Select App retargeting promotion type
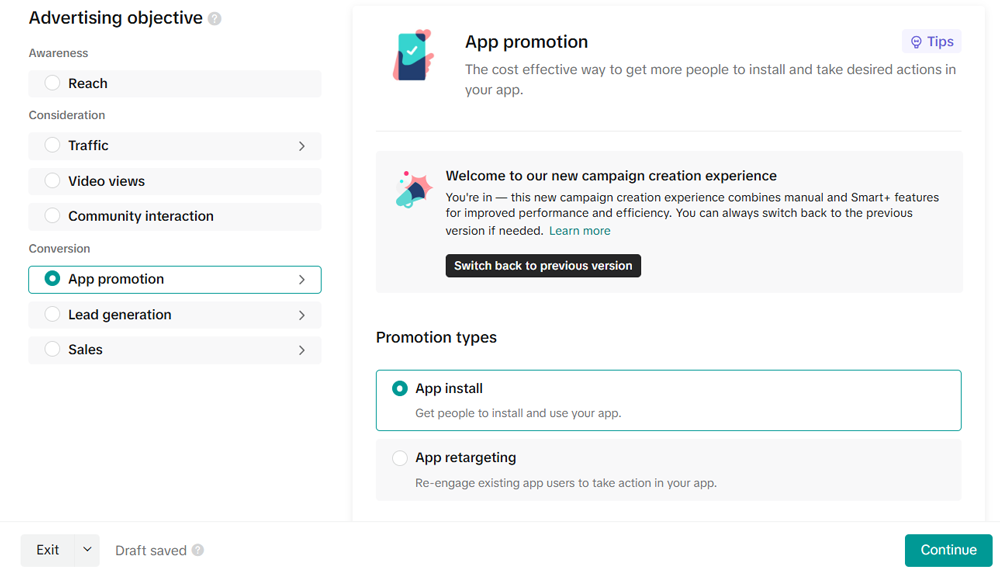The height and width of the screenshot is (575, 1000). [x=400, y=458]
